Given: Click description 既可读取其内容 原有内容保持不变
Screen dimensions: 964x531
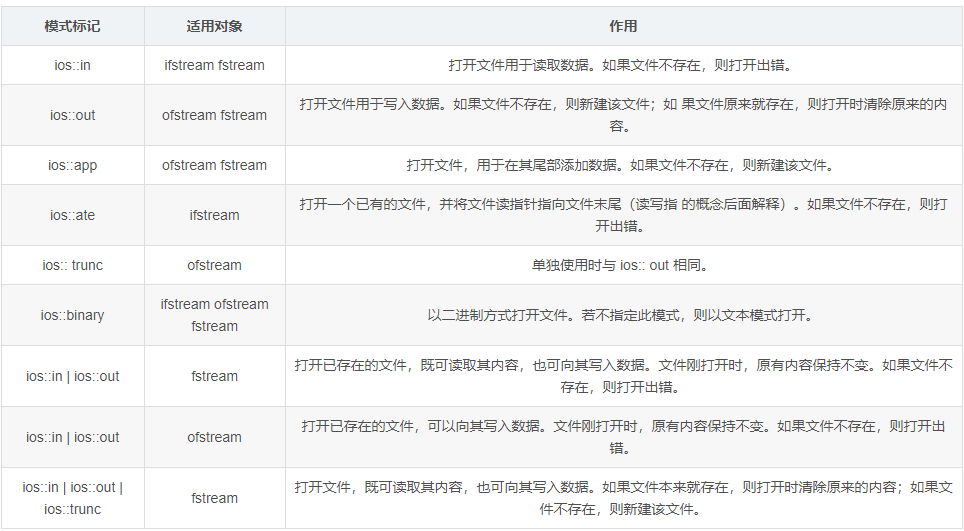Looking at the screenshot, I should coord(623,376).
